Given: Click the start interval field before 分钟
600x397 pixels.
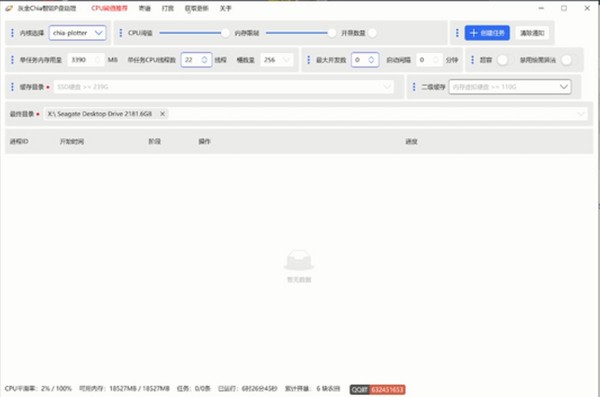Looking at the screenshot, I should point(429,60).
